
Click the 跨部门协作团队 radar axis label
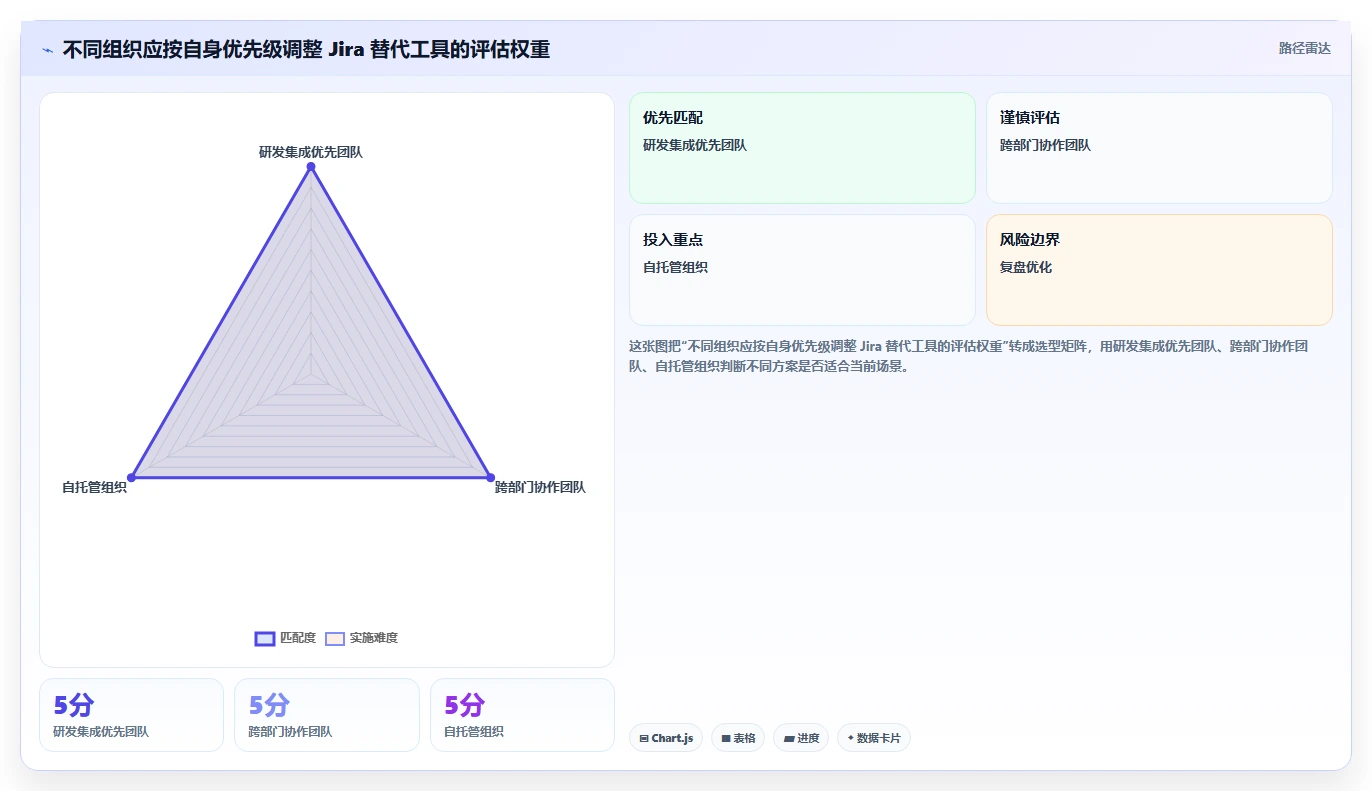pyautogui.click(x=540, y=488)
